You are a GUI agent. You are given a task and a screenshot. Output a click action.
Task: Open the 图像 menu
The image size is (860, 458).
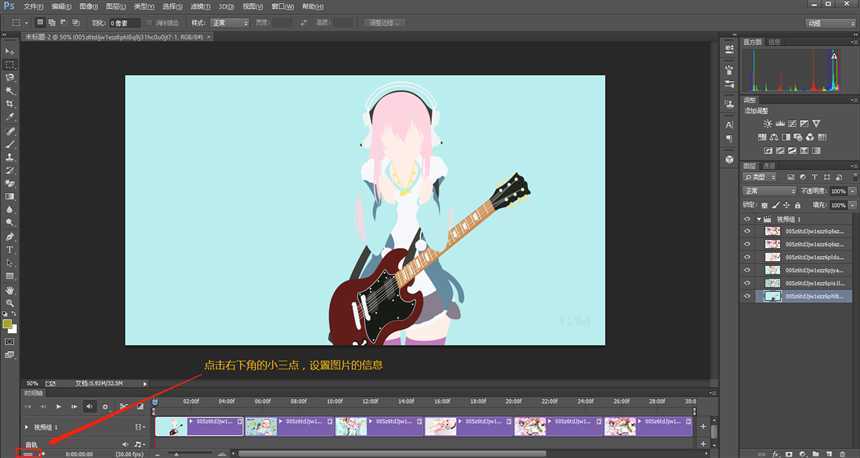88,7
